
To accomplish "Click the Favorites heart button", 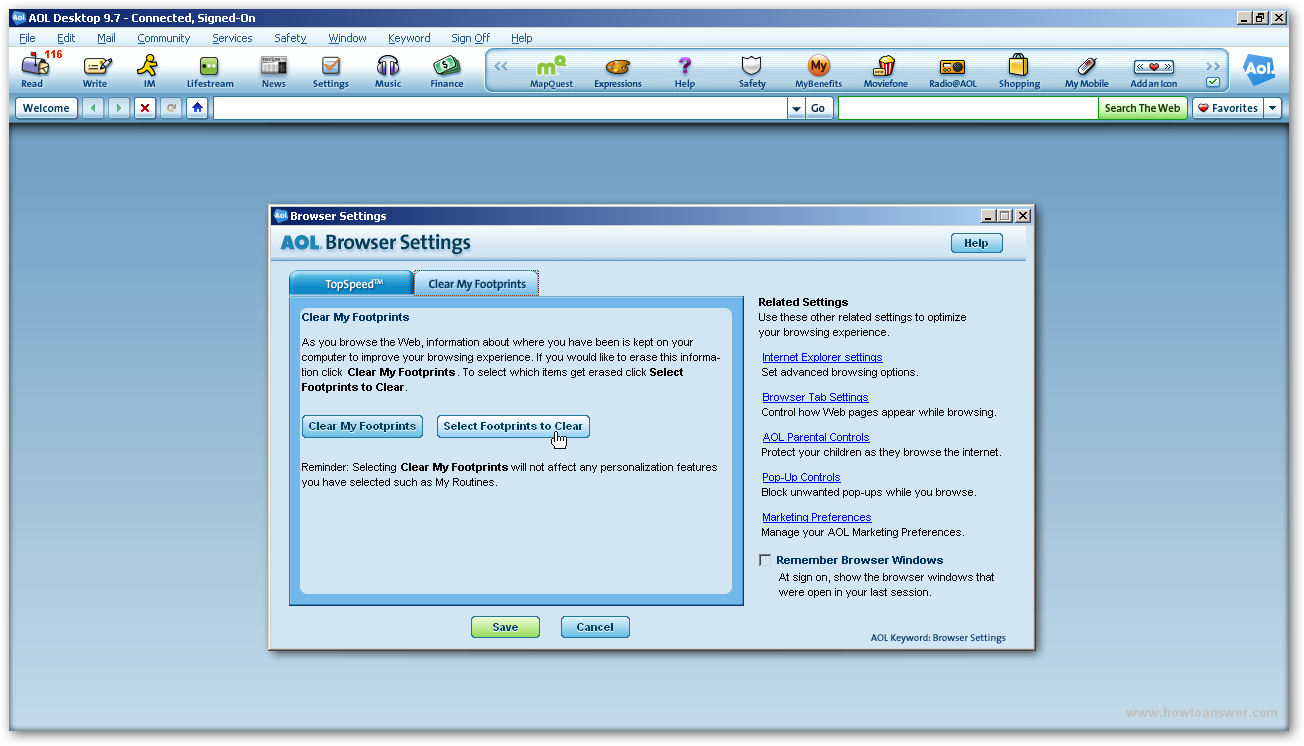I will tap(1228, 108).
